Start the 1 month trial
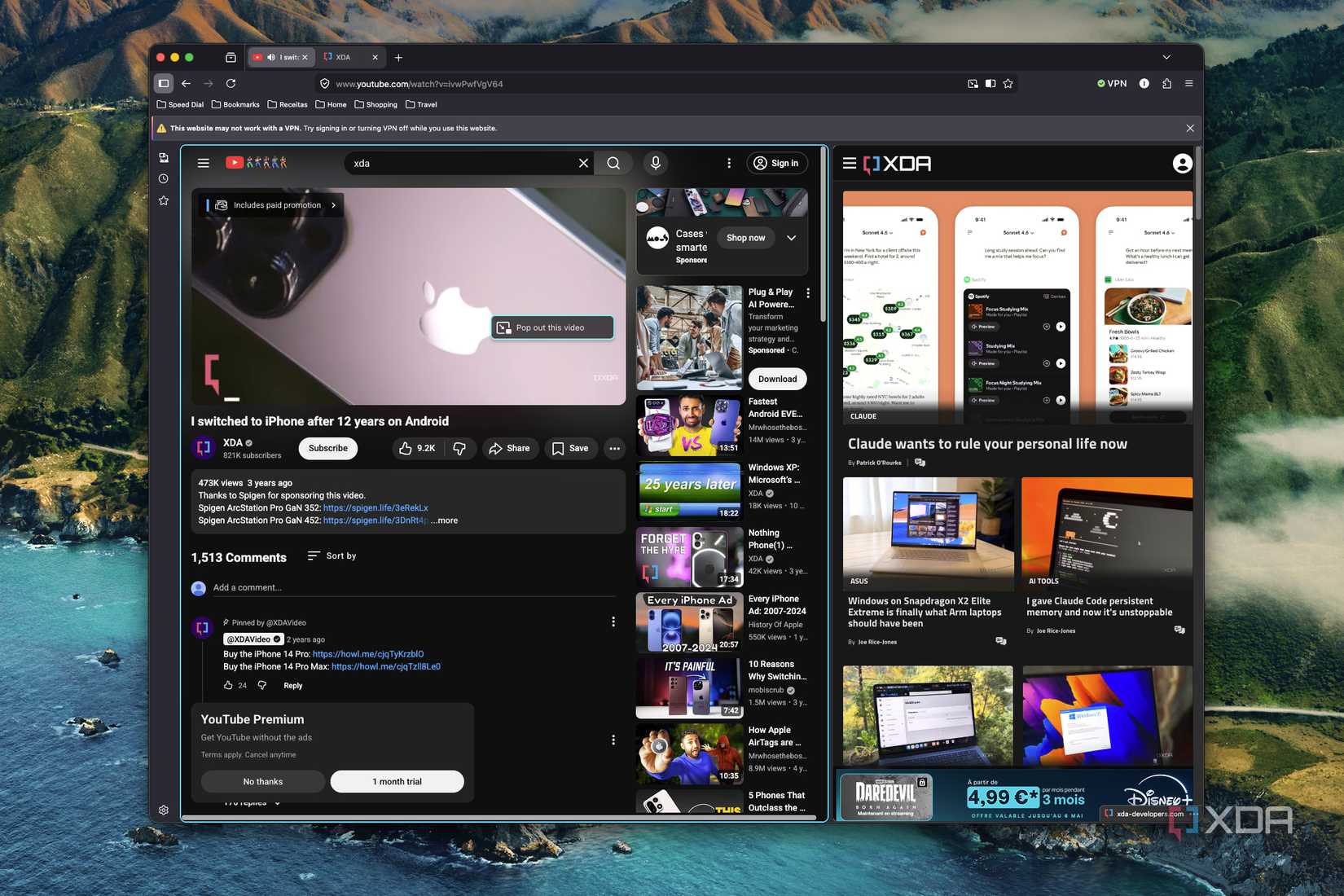Image resolution: width=1344 pixels, height=896 pixels. (x=397, y=781)
